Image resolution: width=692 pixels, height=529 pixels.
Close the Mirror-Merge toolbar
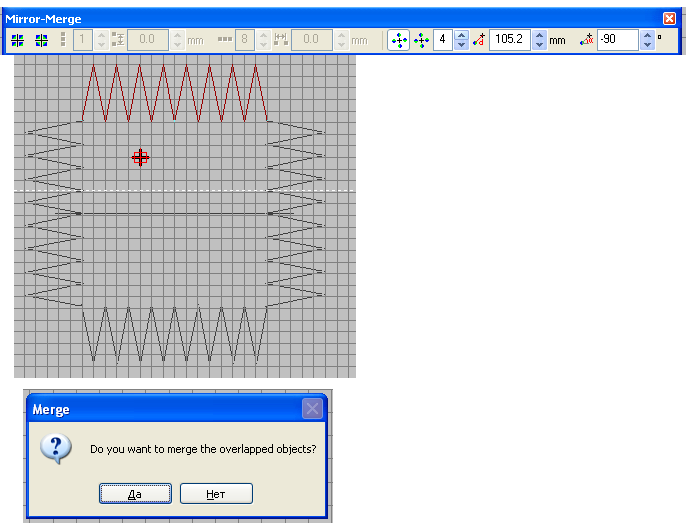point(669,18)
